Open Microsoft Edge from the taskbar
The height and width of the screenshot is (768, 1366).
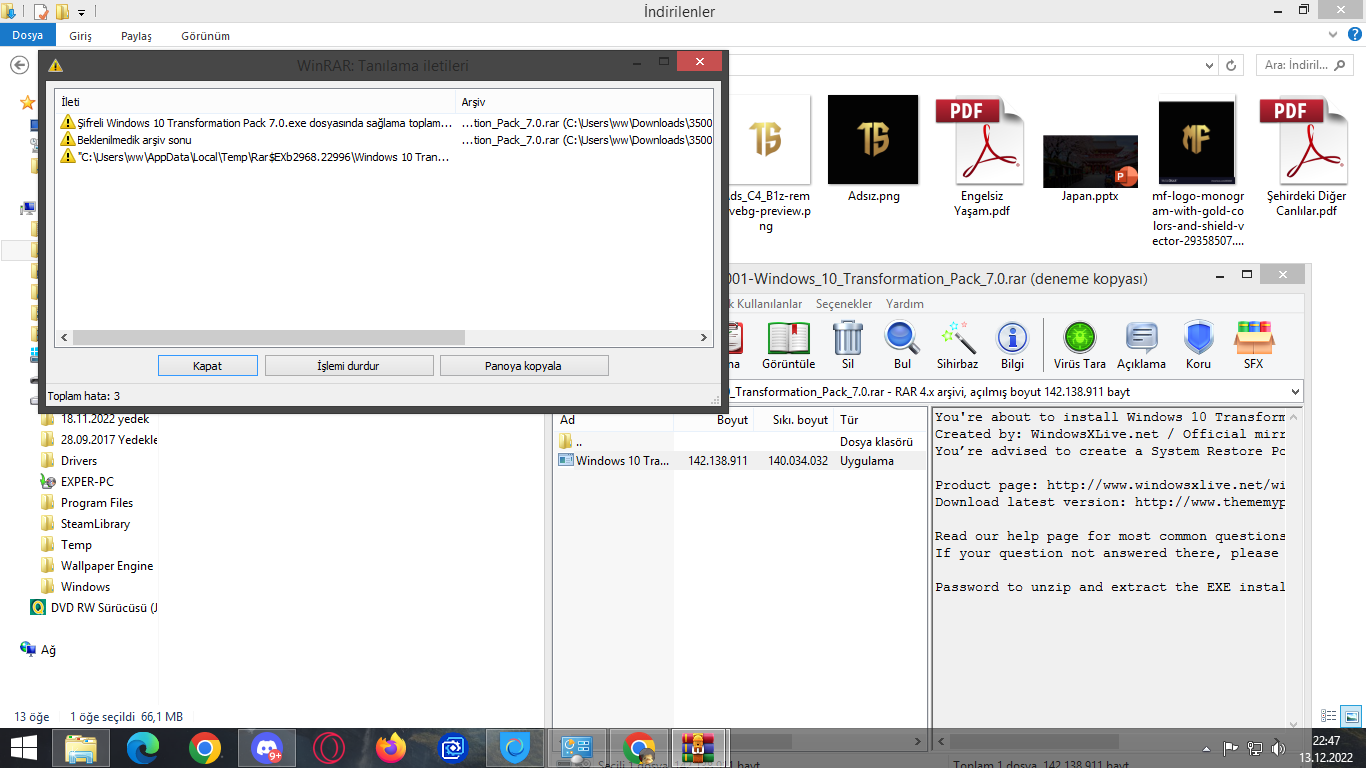pos(143,748)
